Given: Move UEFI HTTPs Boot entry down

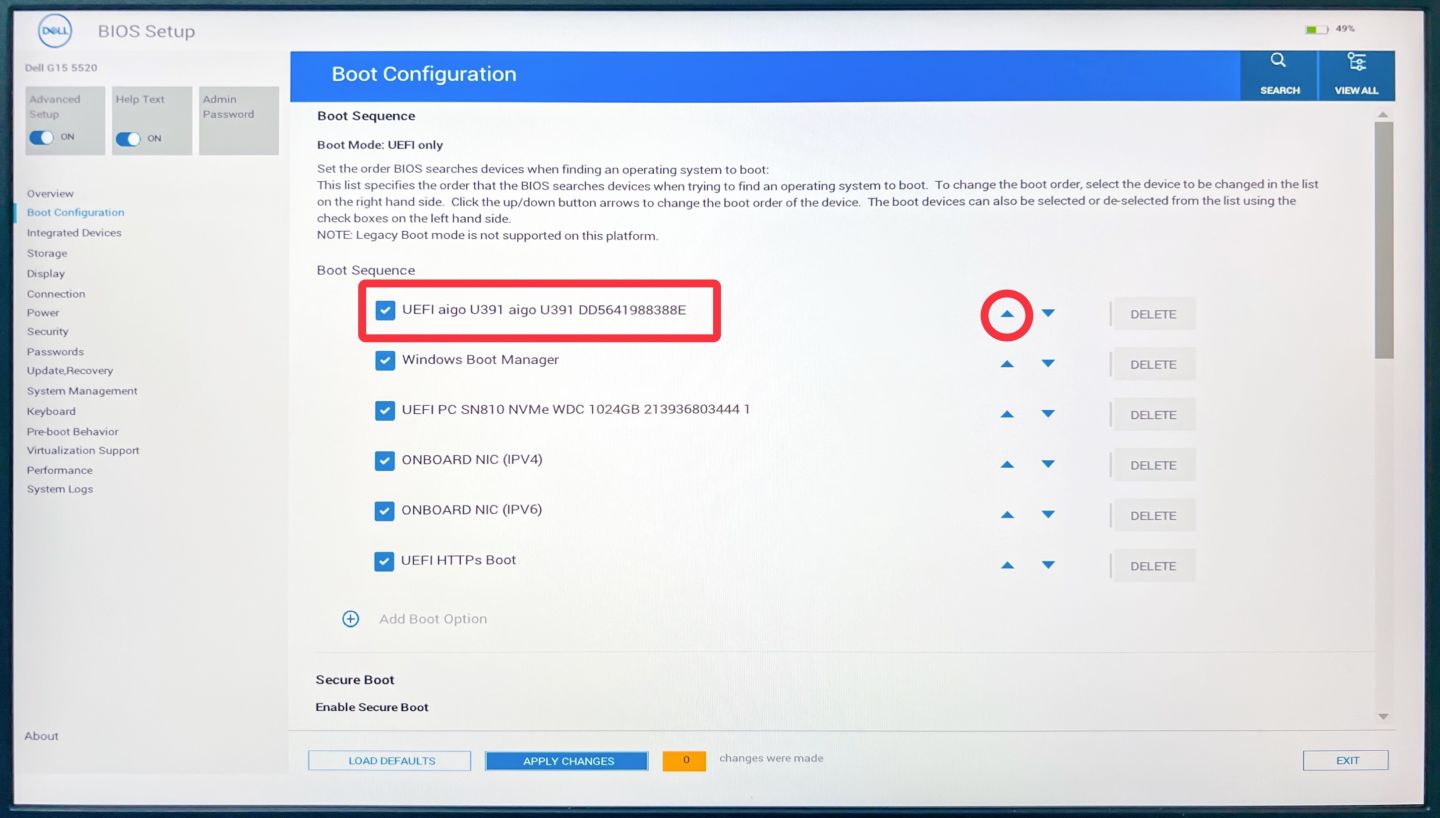Looking at the screenshot, I should [1048, 566].
